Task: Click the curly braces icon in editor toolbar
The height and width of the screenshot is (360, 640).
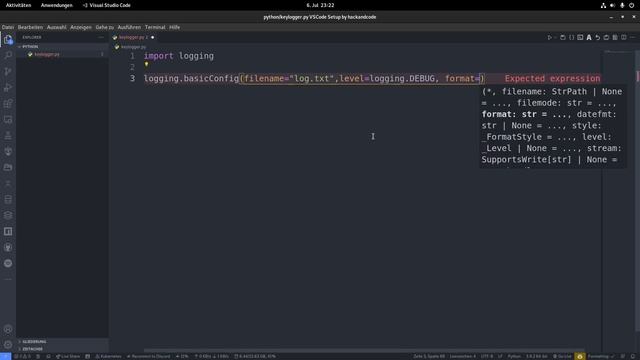Action: tap(571, 38)
